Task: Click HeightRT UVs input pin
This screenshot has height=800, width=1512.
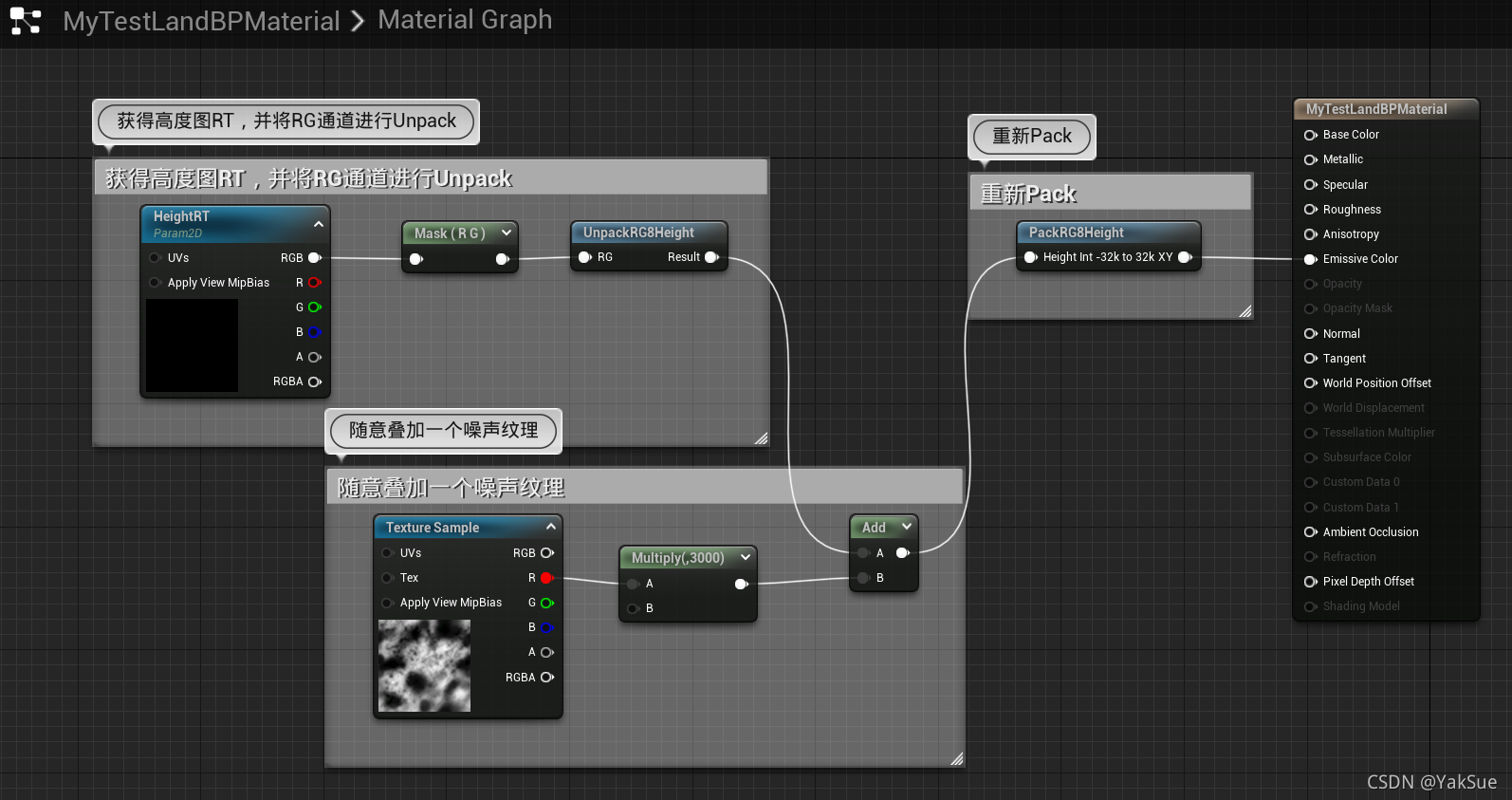Action: pos(155,258)
